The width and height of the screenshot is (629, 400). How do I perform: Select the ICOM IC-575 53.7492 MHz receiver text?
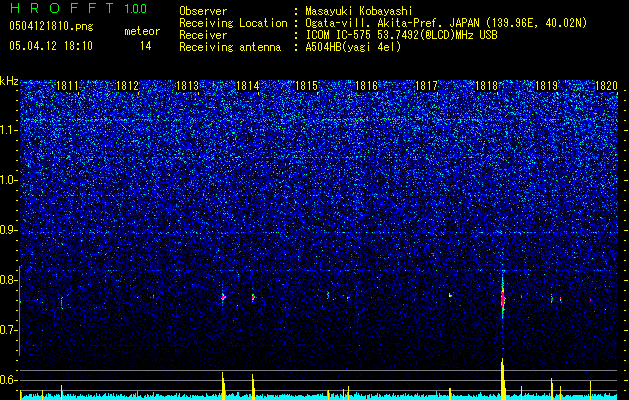(x=401, y=35)
